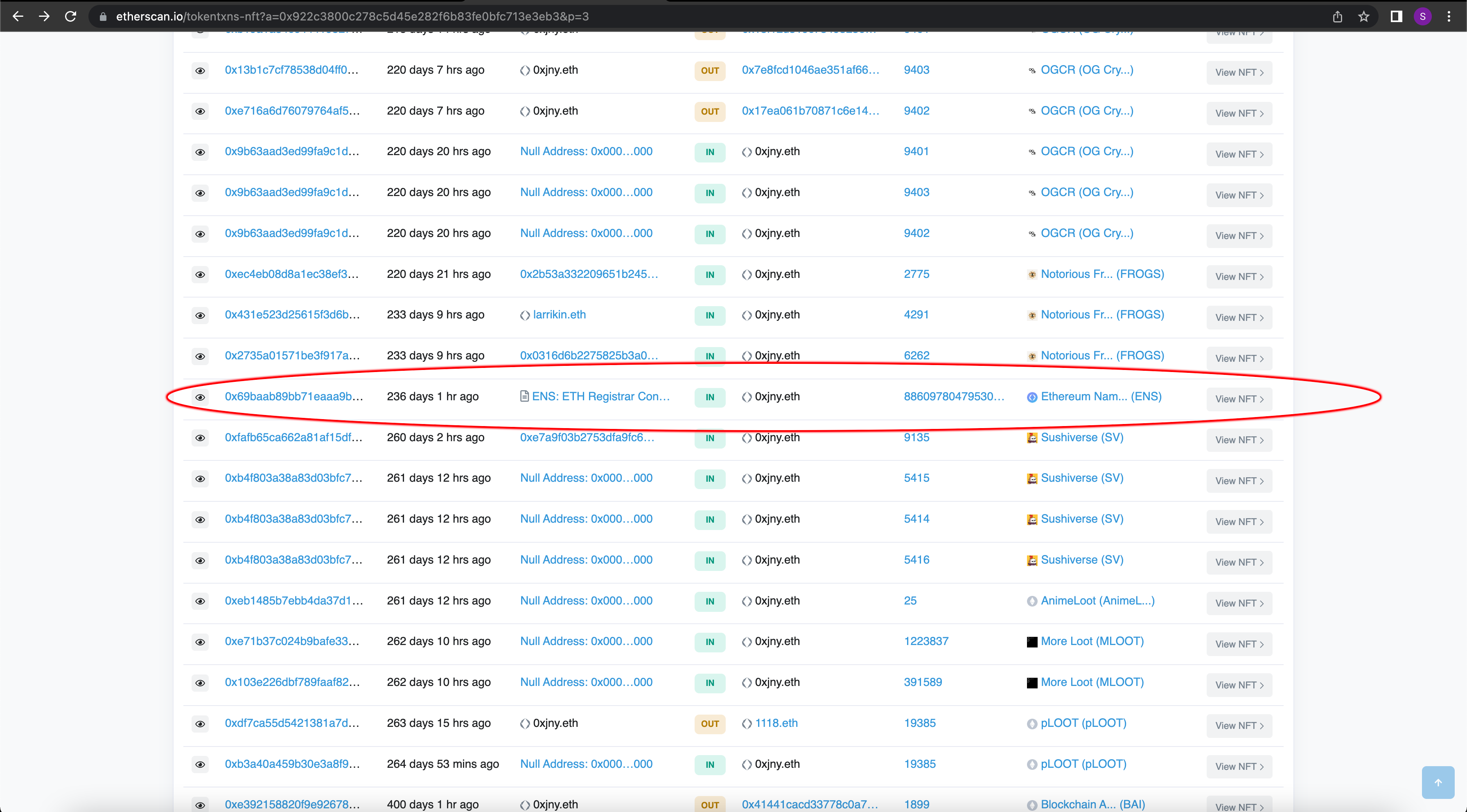Click the ENS token icon in the Ethereum Name row
Screen dimensions: 1467x812
point(1032,397)
